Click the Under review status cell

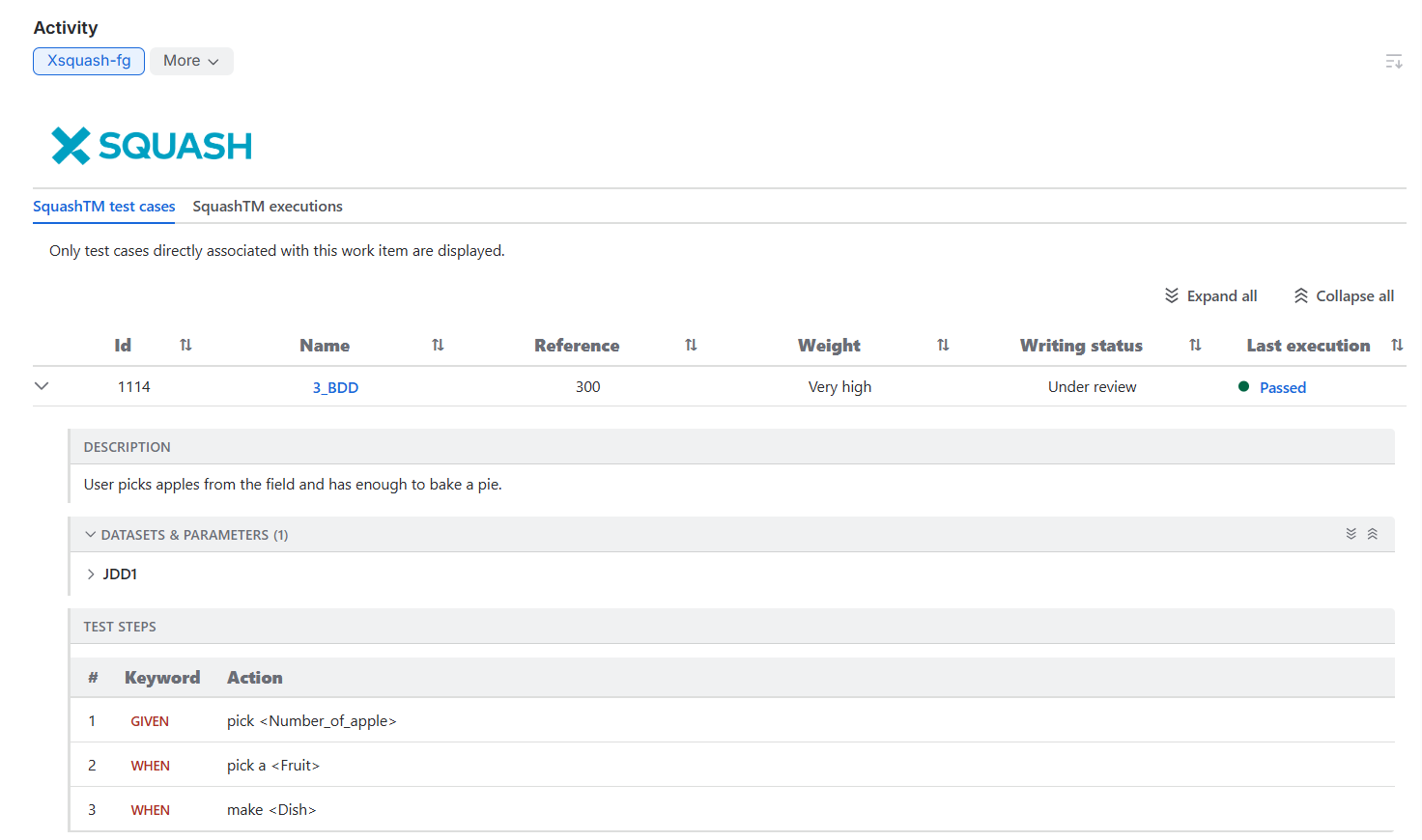(x=1093, y=386)
